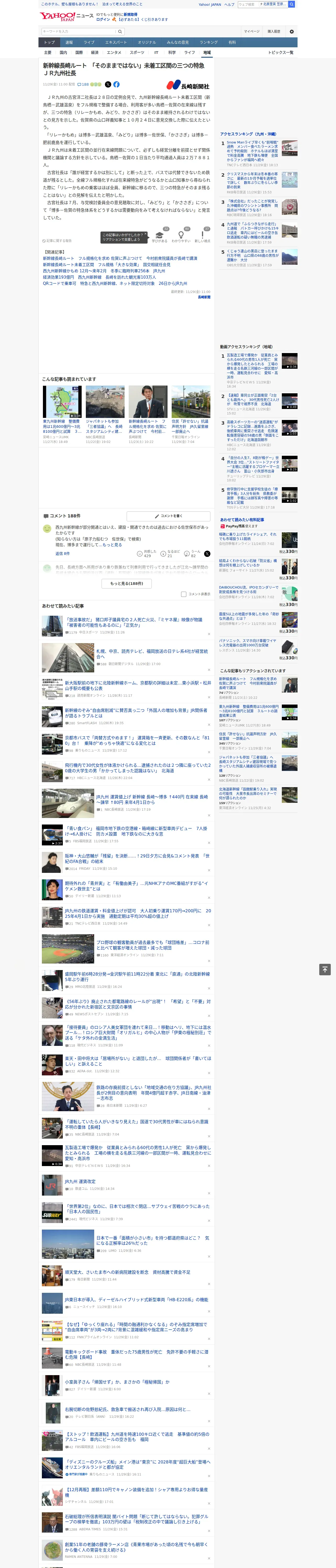Click the 学びがある reaction icon

coord(160,235)
